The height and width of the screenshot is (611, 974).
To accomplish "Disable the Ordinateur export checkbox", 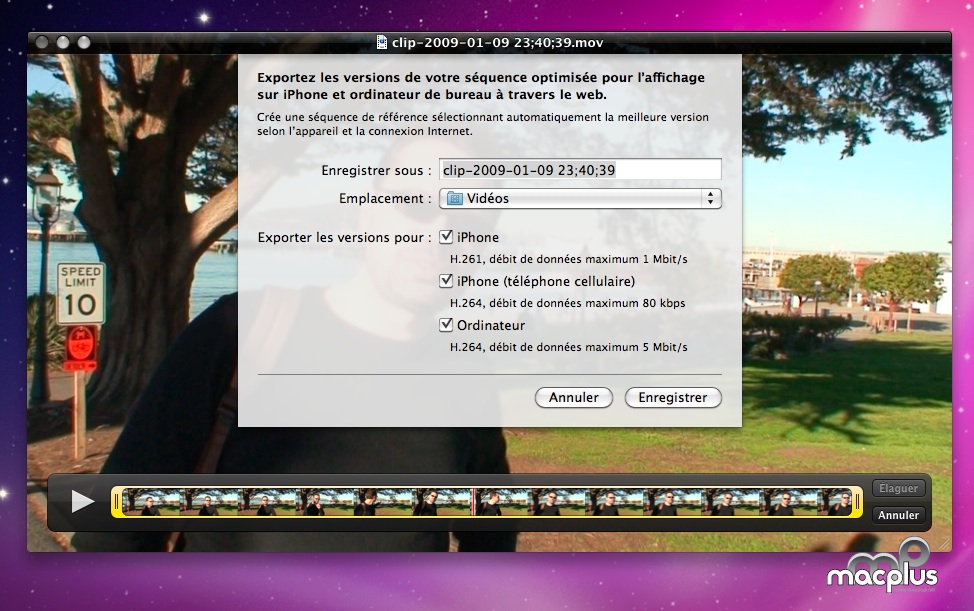I will [x=446, y=325].
